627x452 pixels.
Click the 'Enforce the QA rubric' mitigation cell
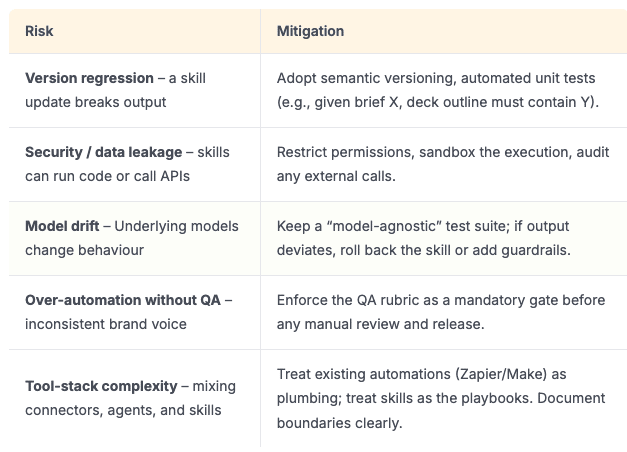[351, 300]
